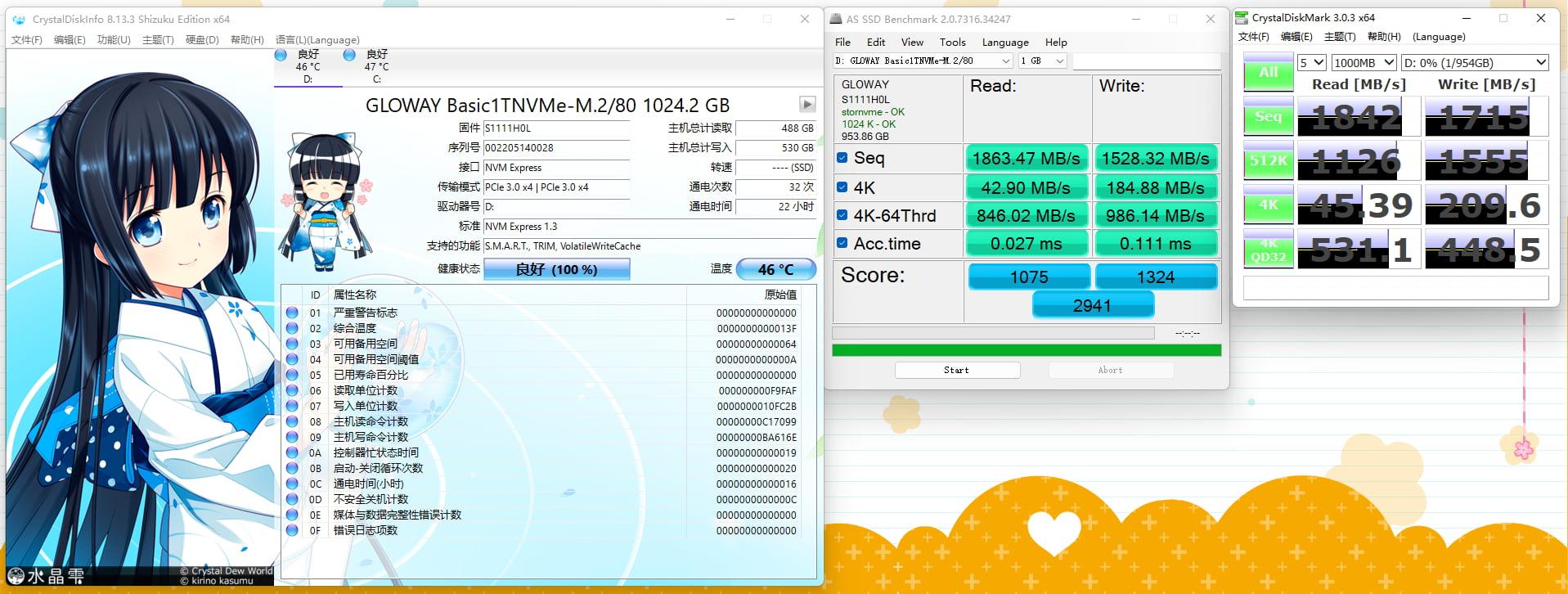Image resolution: width=1568 pixels, height=594 pixels.
Task: Open 主题(T) menu in CrystalDiskMark
Action: pos(1340,37)
